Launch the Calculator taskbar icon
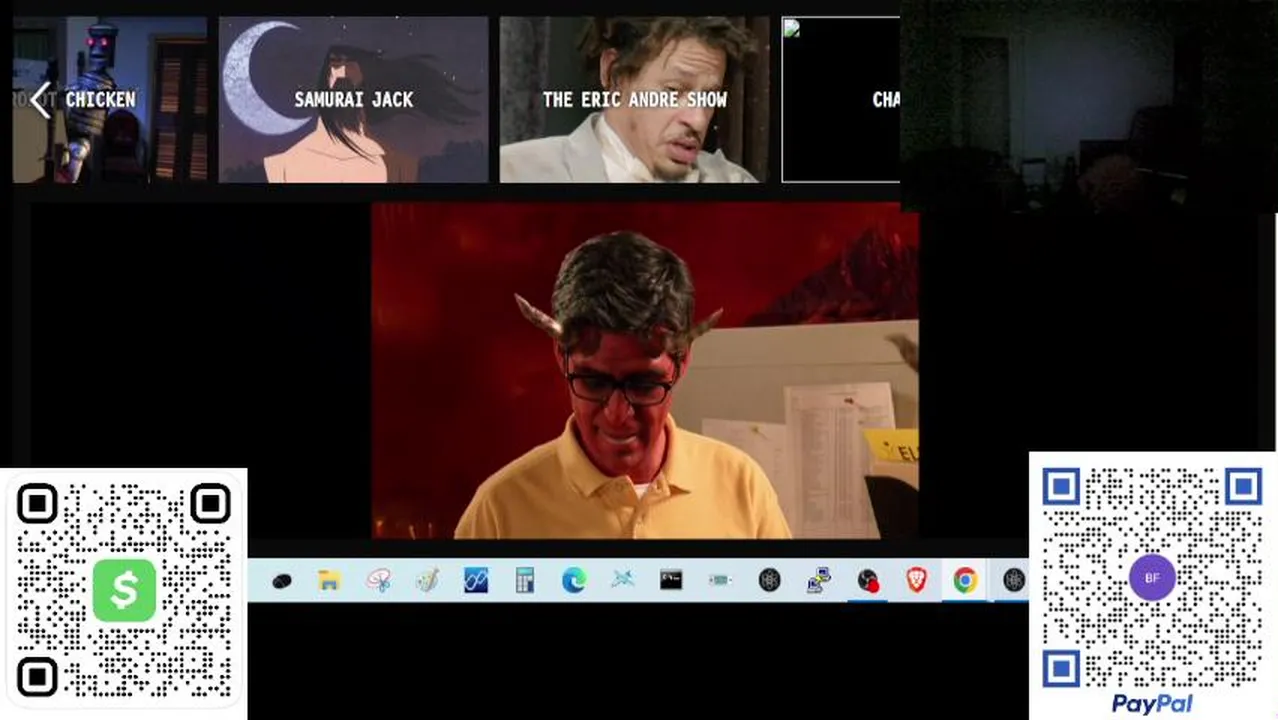This screenshot has width=1278, height=720. click(x=525, y=580)
